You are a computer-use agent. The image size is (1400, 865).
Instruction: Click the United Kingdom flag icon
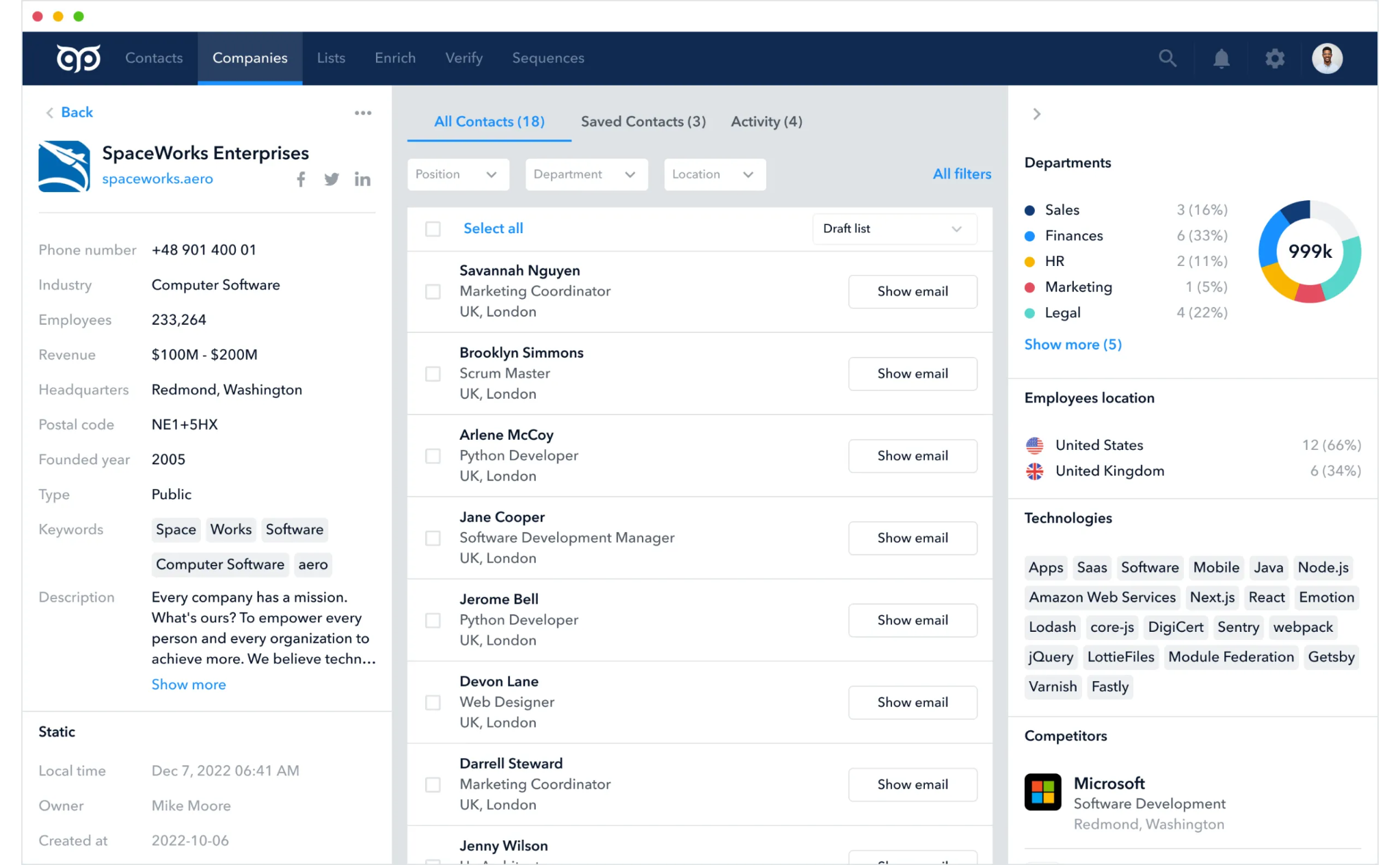tap(1034, 471)
